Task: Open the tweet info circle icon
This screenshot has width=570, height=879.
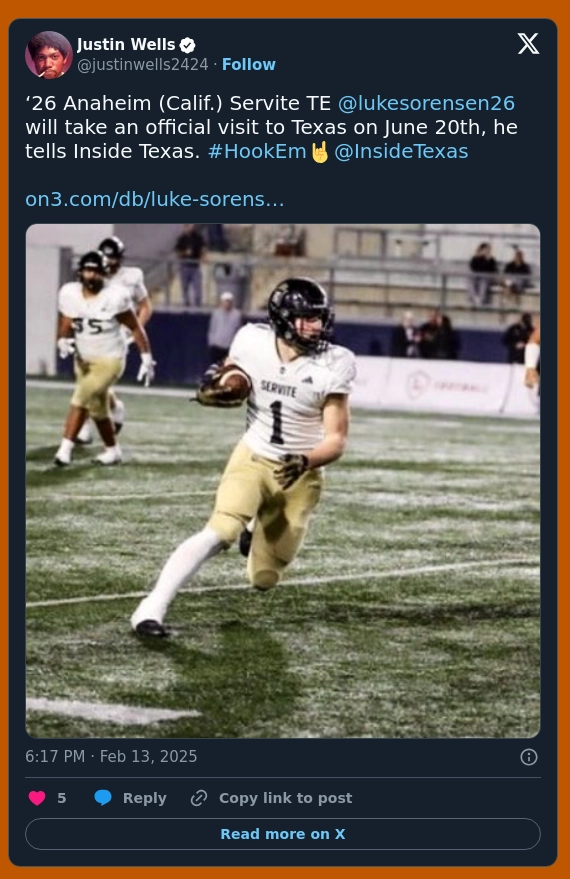Action: pos(529,757)
